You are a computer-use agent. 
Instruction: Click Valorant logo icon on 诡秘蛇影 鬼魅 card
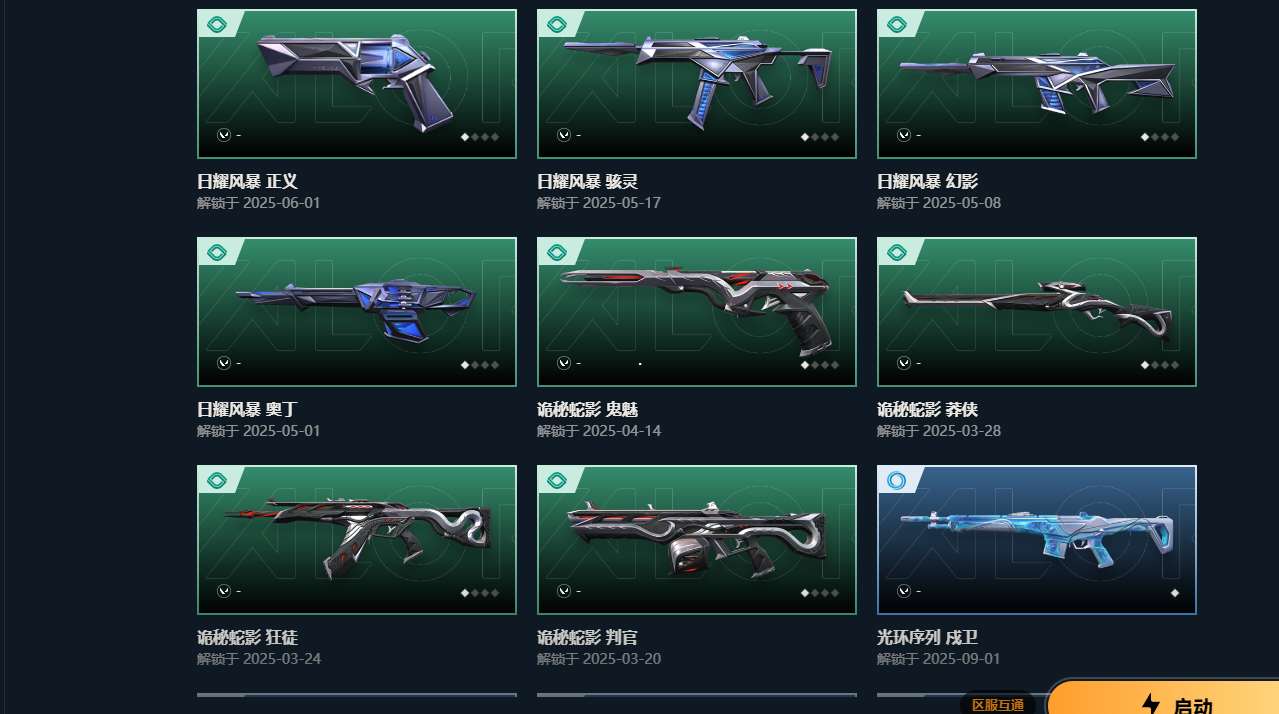point(564,363)
